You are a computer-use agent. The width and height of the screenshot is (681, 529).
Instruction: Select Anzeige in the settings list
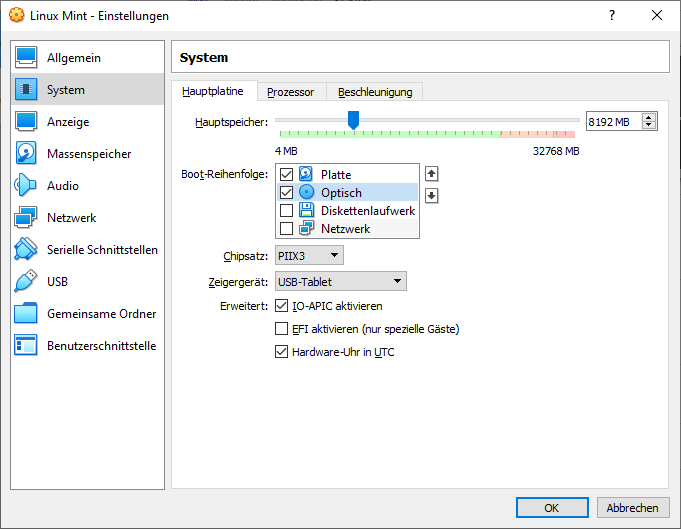[87, 122]
